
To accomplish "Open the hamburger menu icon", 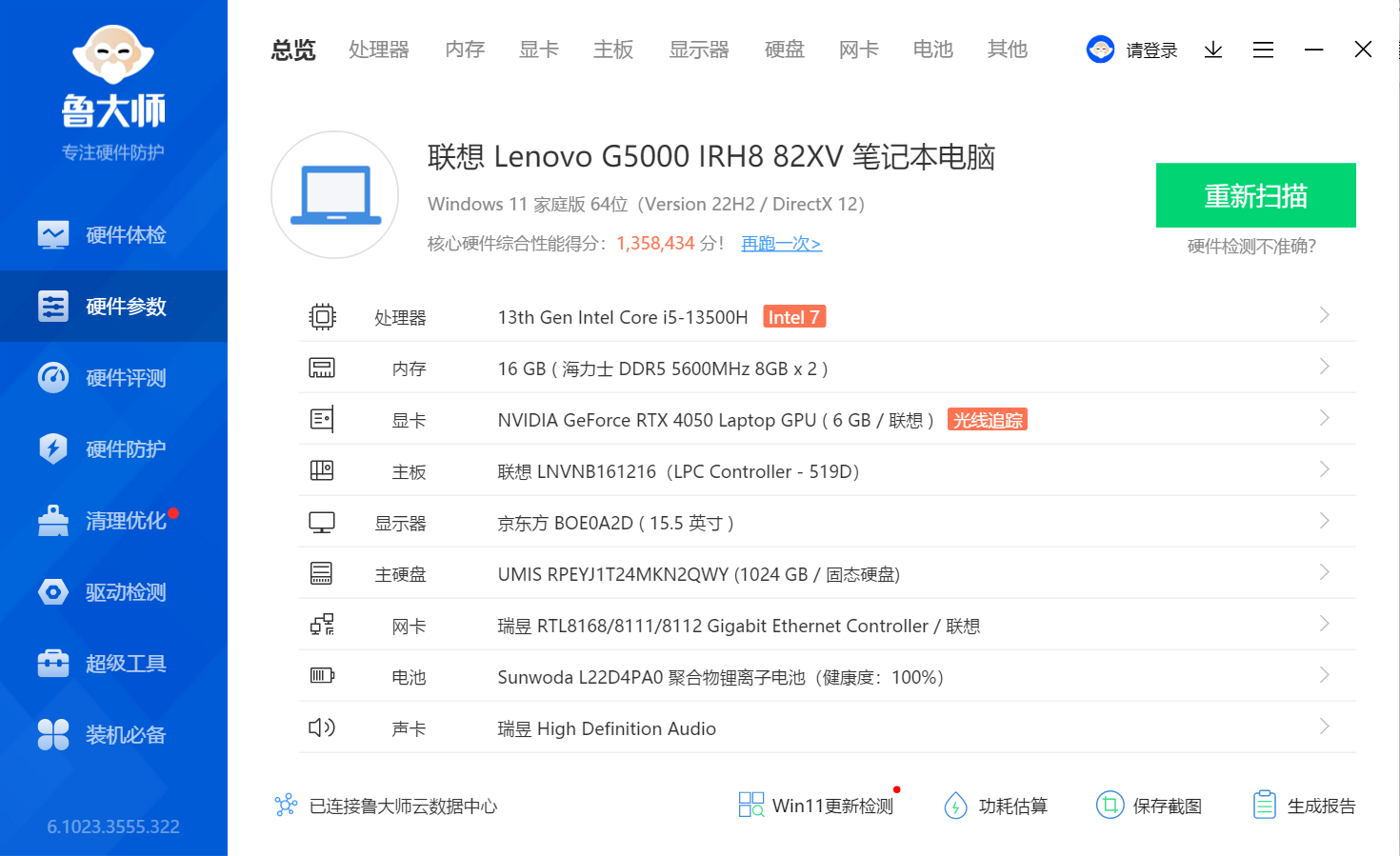I will coord(1263,50).
